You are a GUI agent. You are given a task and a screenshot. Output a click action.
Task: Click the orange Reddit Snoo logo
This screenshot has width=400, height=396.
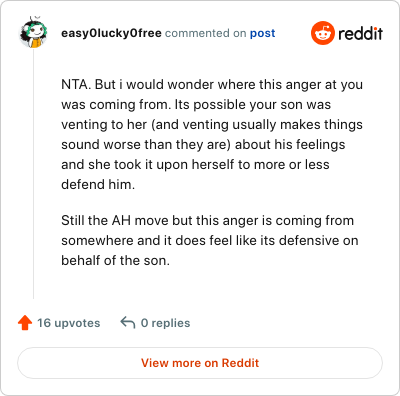point(322,33)
